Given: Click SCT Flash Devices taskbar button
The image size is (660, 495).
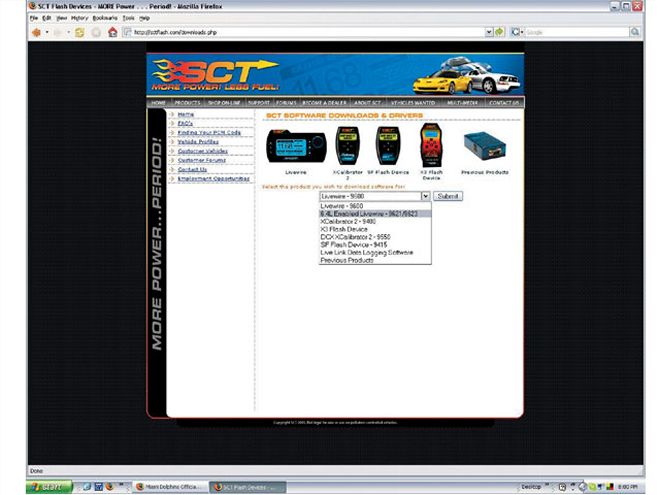Looking at the screenshot, I should (x=248, y=487).
